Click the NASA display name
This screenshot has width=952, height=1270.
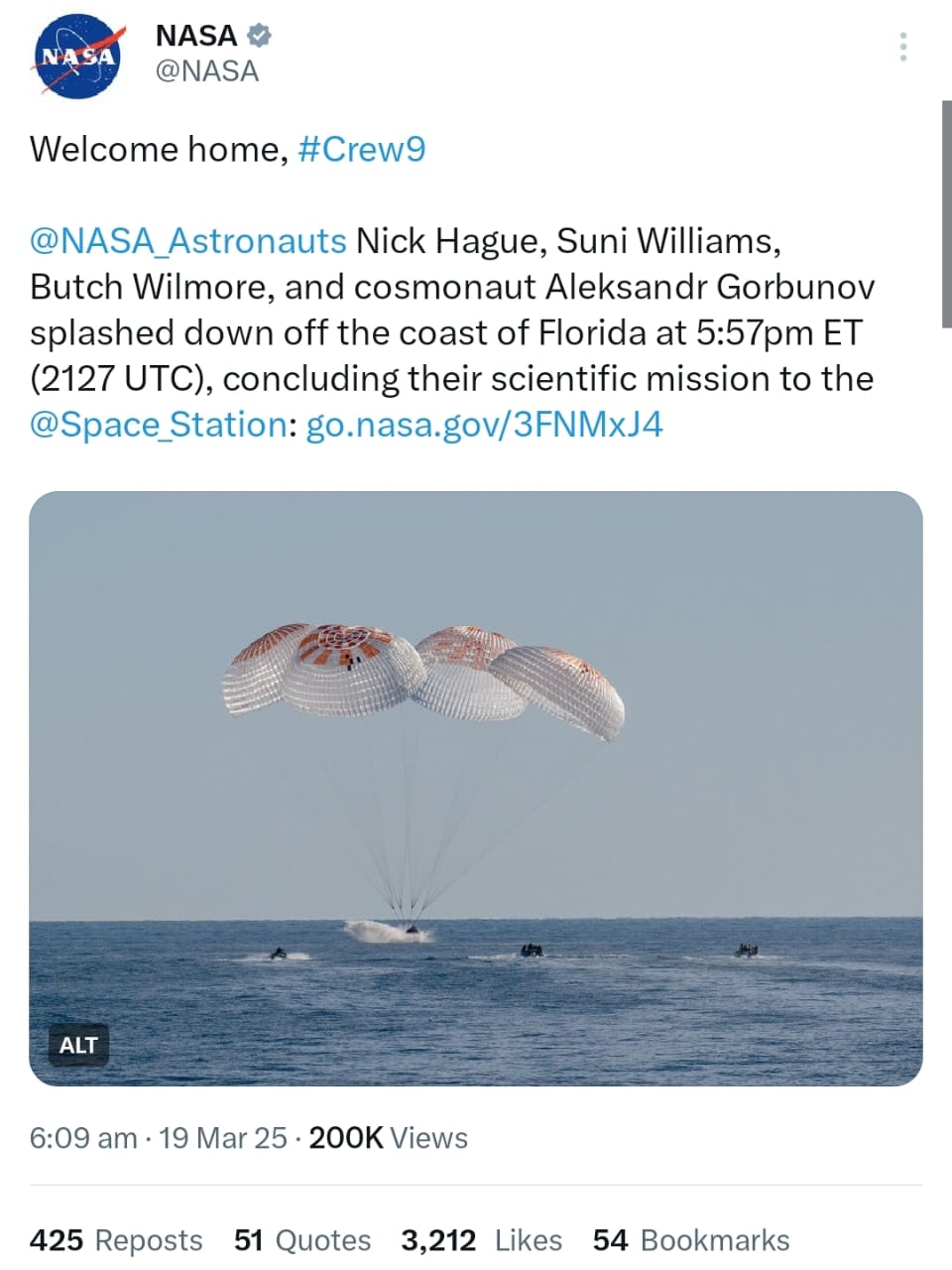[196, 36]
